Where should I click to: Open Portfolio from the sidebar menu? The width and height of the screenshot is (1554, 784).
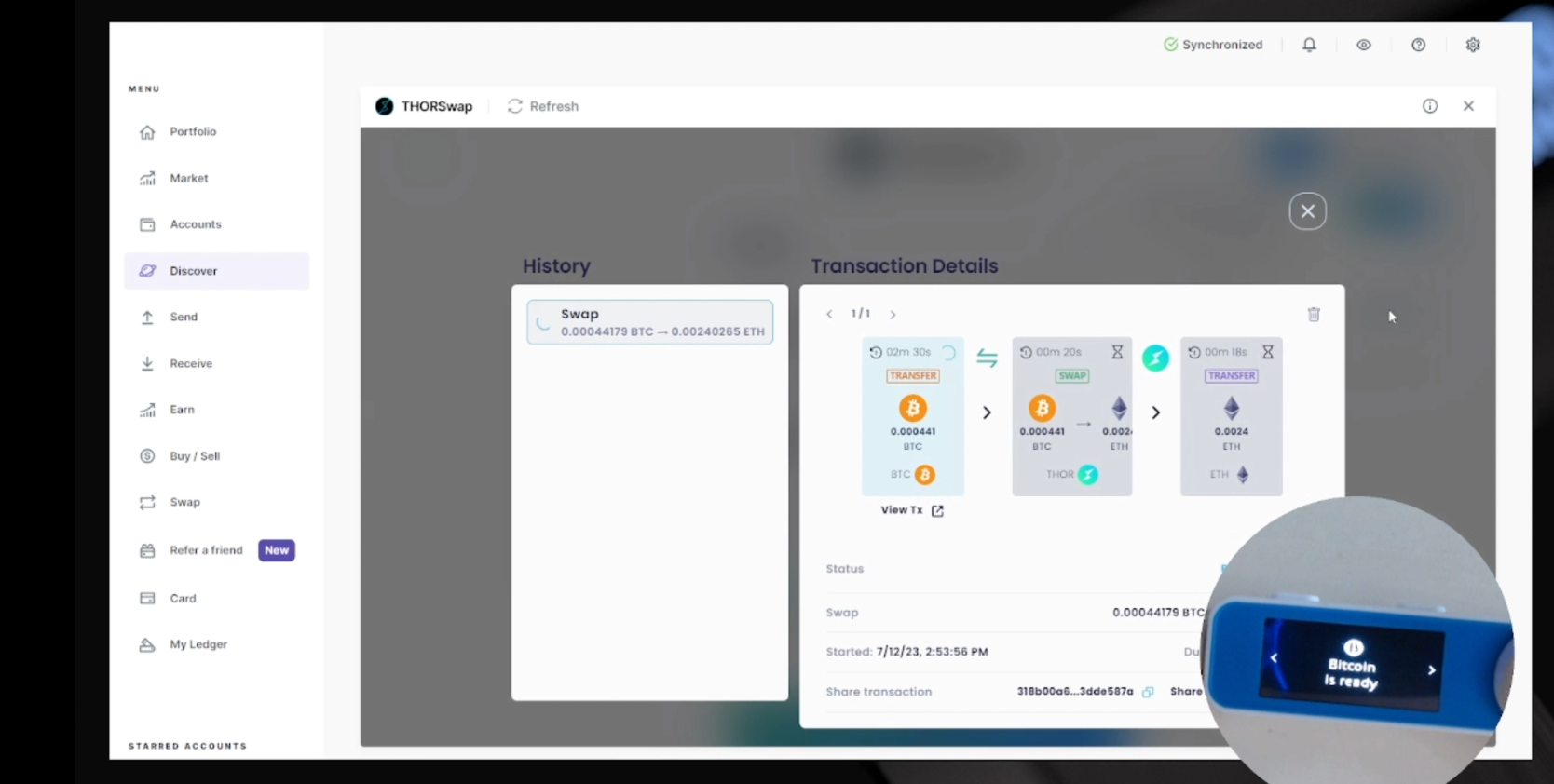193,132
